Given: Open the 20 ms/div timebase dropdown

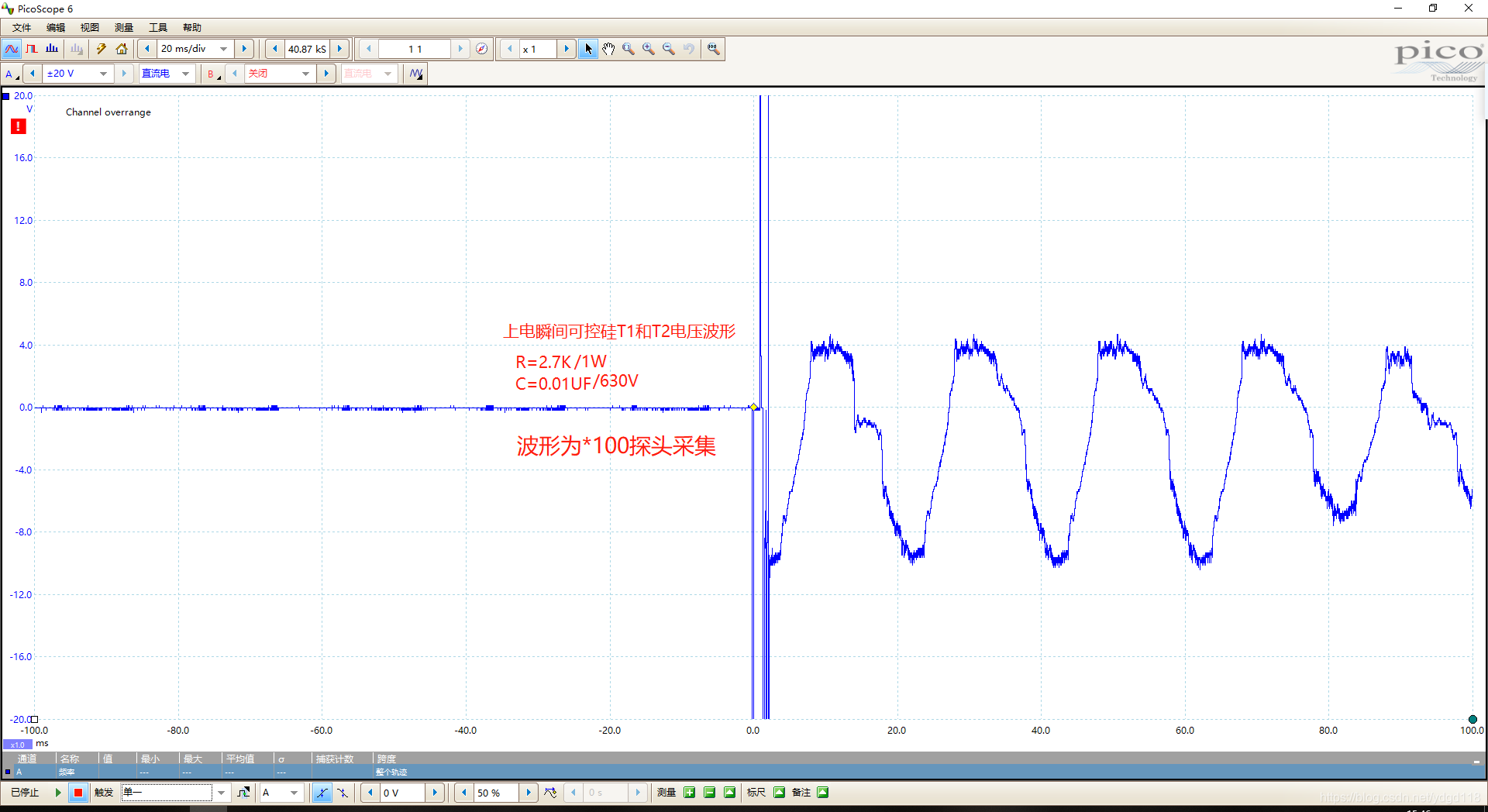Looking at the screenshot, I should click(224, 49).
